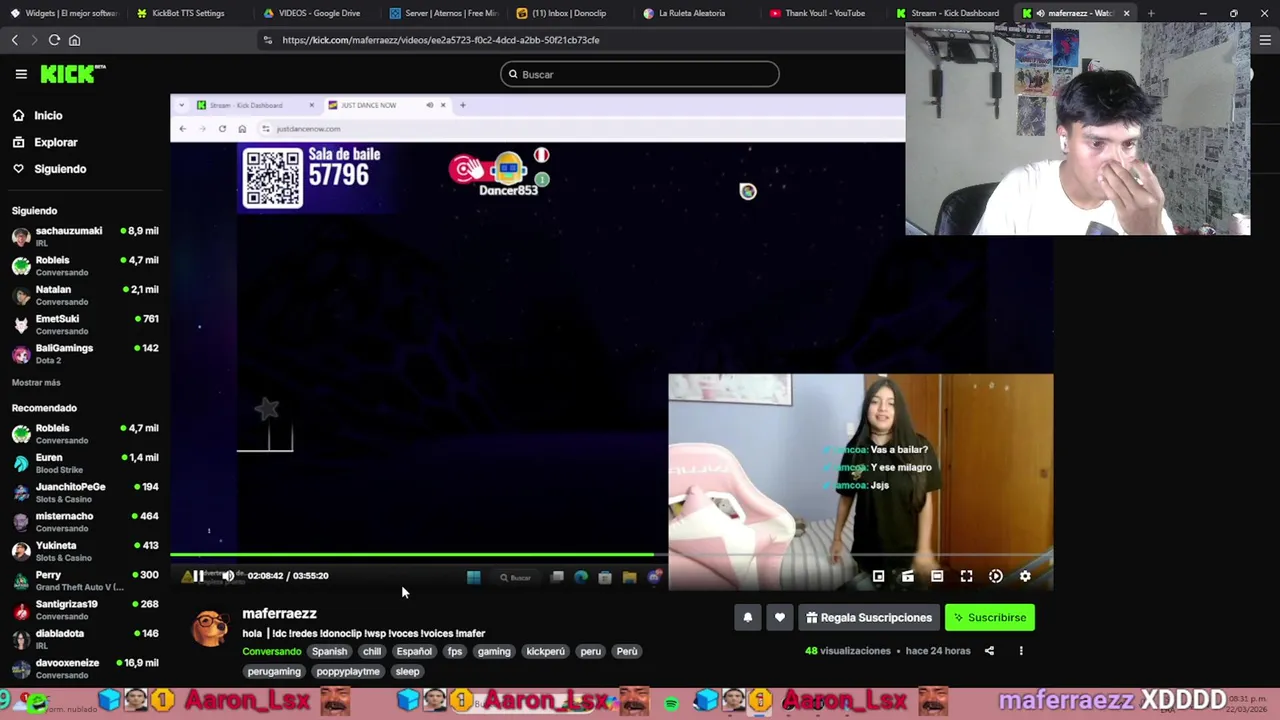This screenshot has height=720, width=1280.
Task: Click the sleep tag
Action: coord(407,672)
